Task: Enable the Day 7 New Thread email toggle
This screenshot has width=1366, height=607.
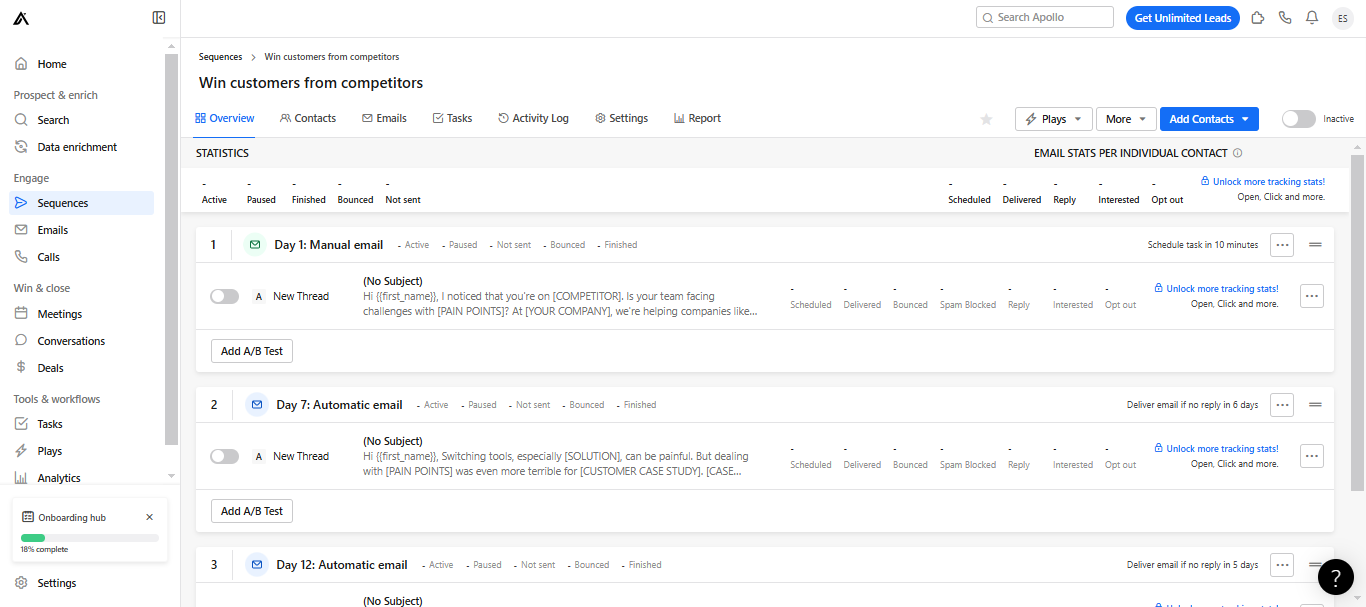Action: 225,456
